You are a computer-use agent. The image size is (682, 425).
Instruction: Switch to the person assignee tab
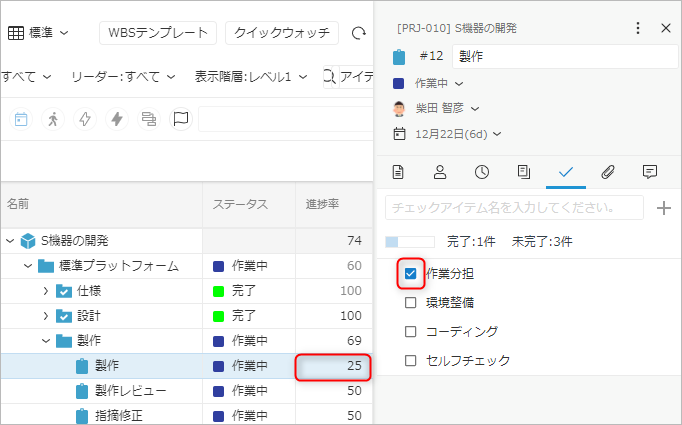click(440, 171)
